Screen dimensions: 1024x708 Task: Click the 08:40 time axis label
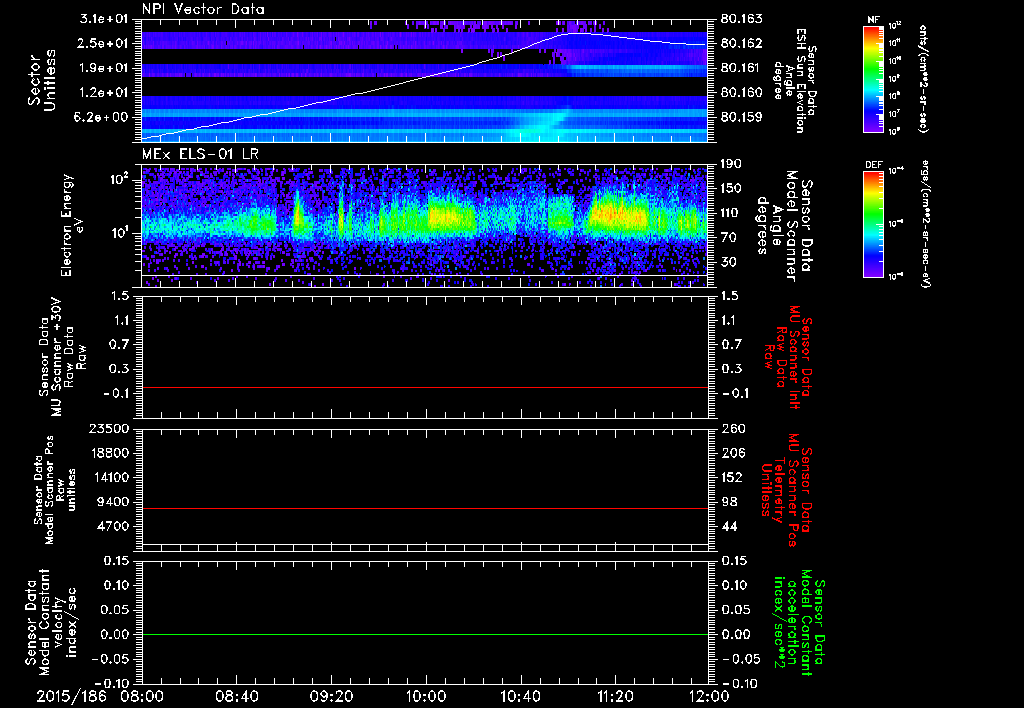[x=236, y=695]
